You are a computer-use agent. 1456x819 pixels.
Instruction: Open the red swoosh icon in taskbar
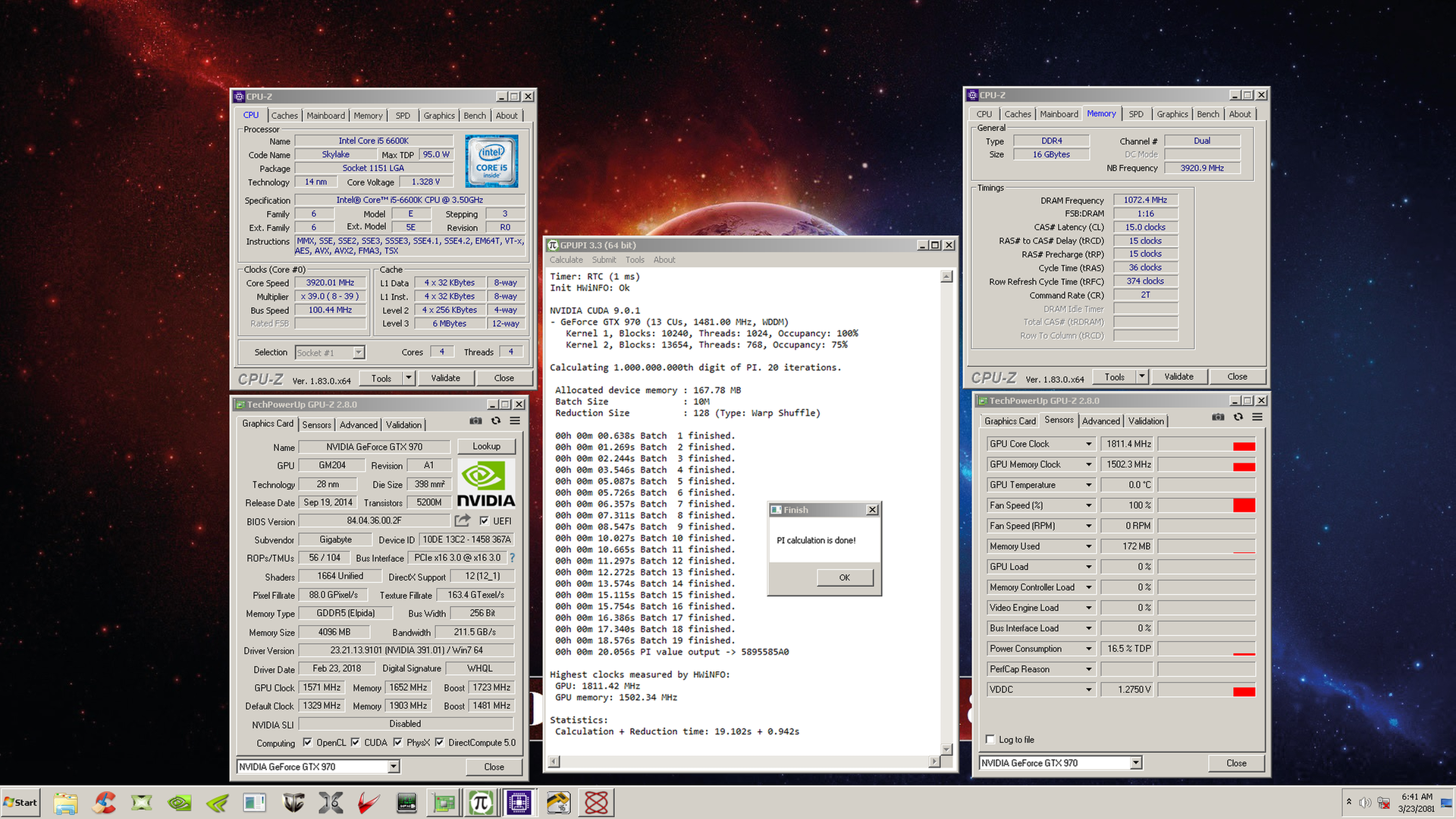[369, 802]
